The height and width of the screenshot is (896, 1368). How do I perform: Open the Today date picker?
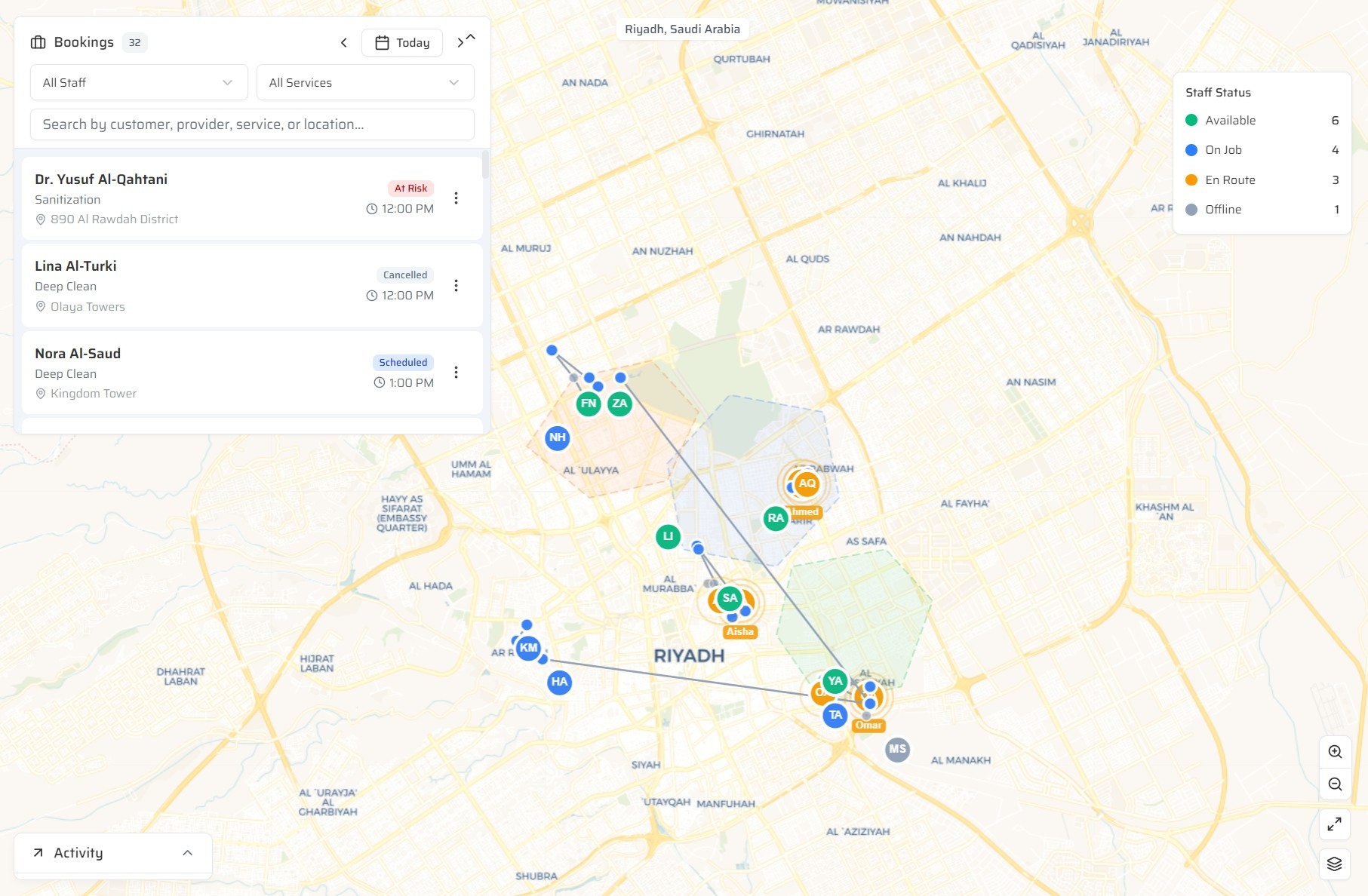point(402,43)
